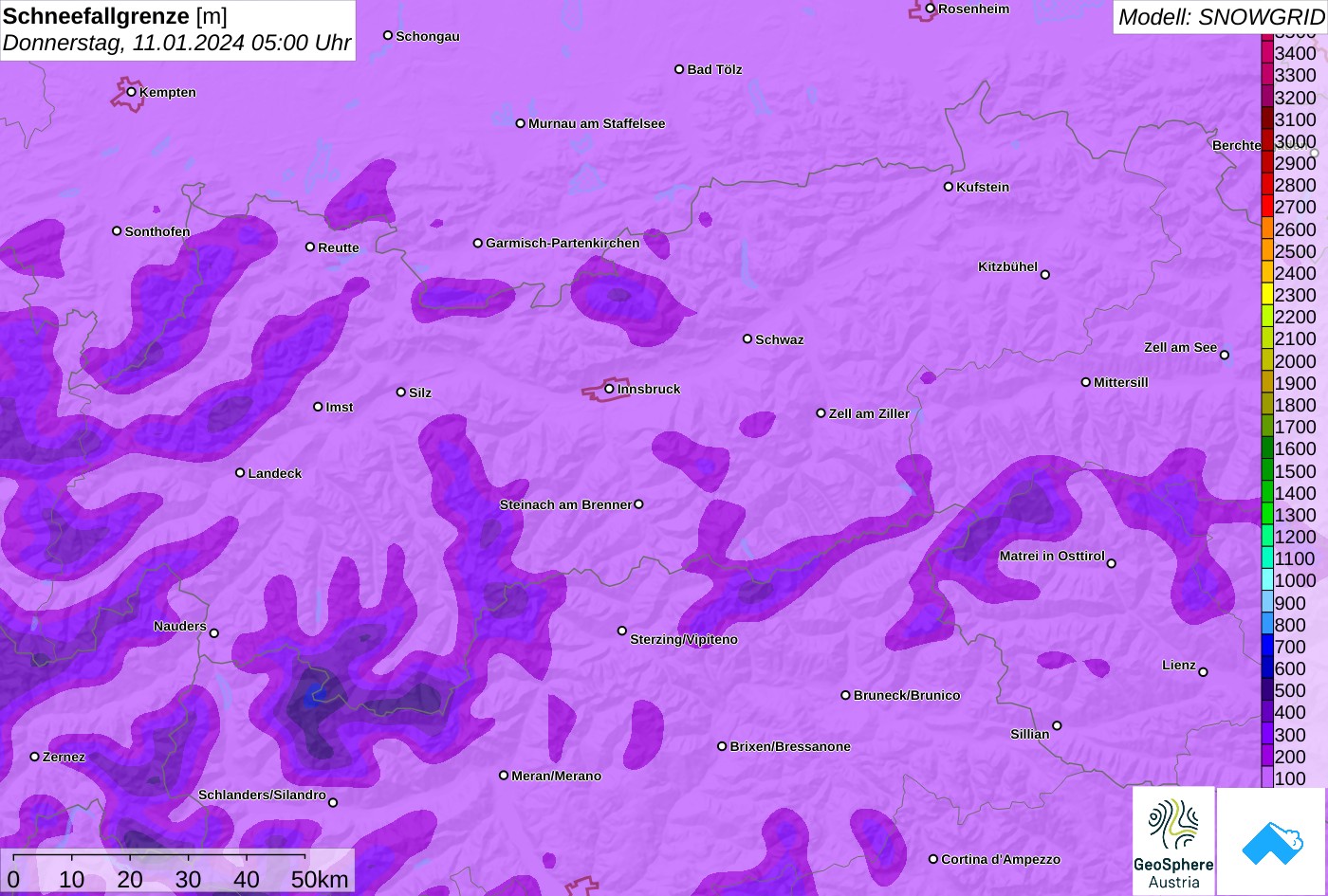This screenshot has width=1328, height=896.
Task: Click the 100 m legend color swatch
Action: pos(1267,777)
